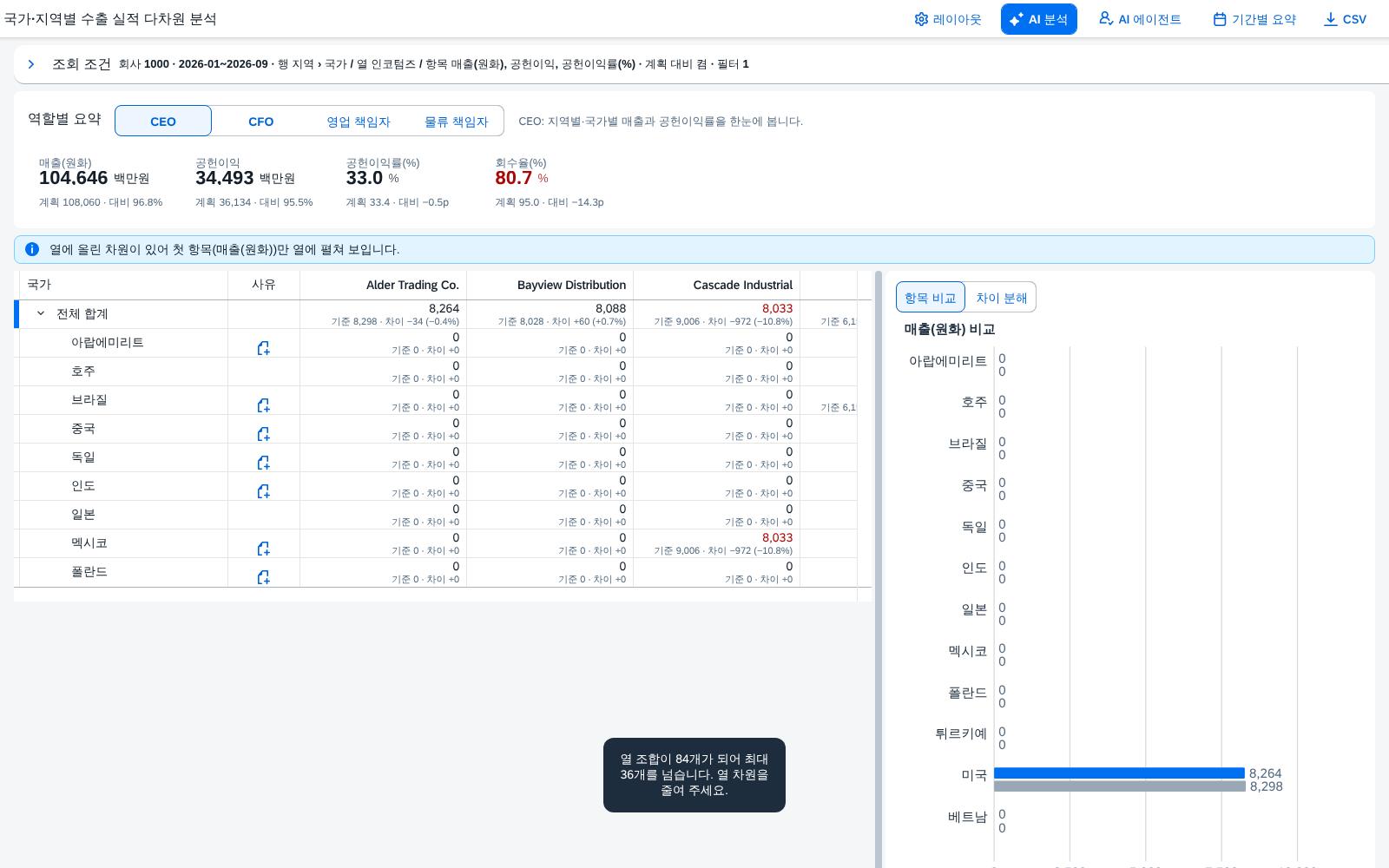Dismiss the column limit toast message

click(694, 775)
